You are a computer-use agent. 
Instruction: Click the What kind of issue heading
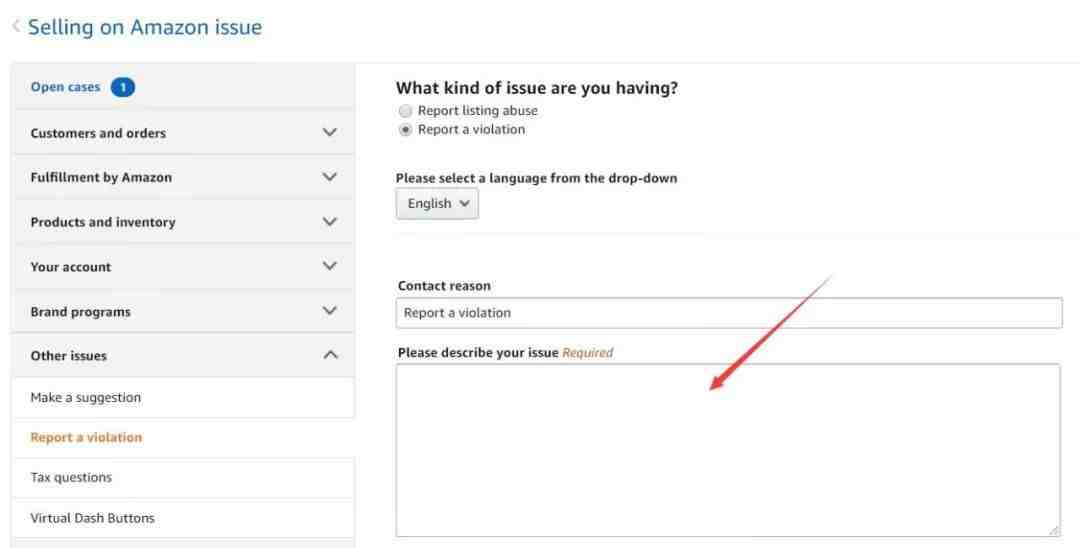click(x=537, y=87)
